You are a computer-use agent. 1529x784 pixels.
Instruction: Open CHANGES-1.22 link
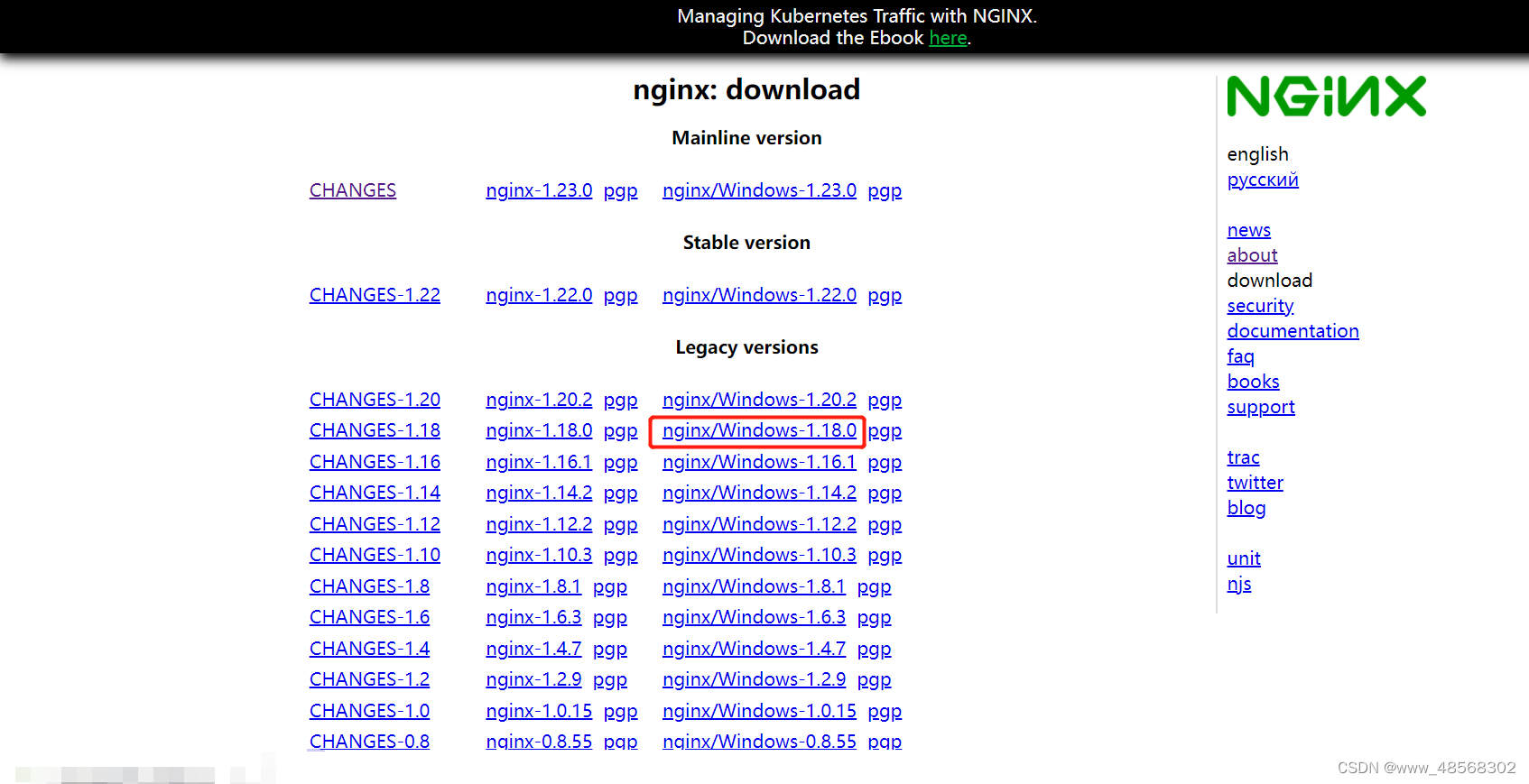click(x=375, y=295)
